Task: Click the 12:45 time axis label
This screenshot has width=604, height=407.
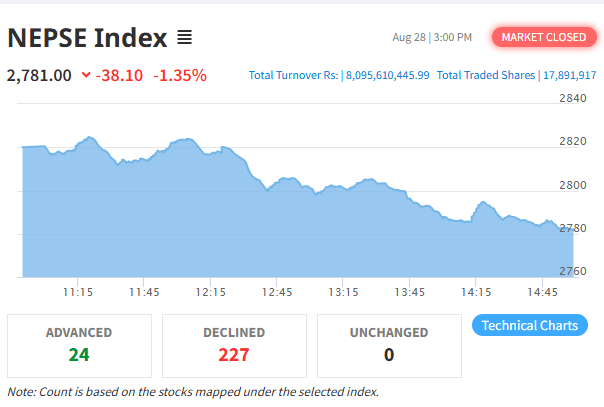Action: (277, 292)
